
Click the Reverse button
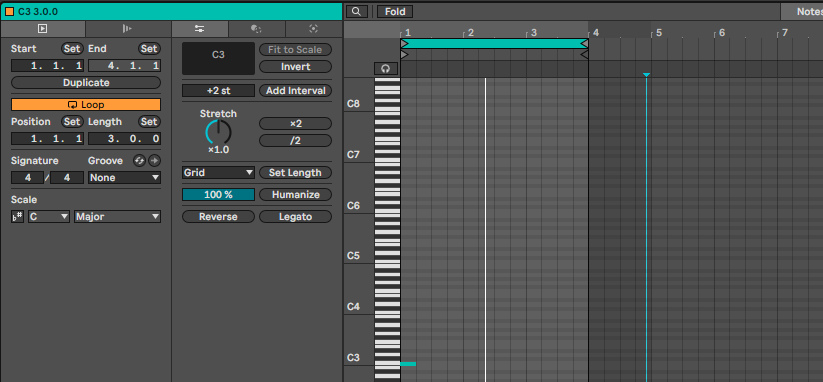click(x=218, y=217)
